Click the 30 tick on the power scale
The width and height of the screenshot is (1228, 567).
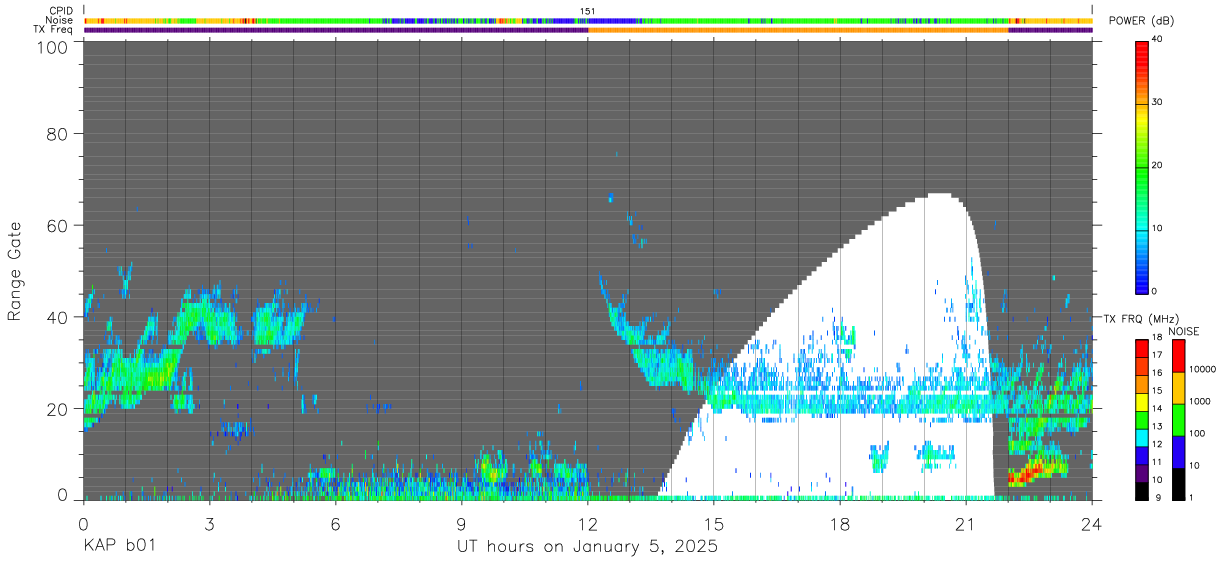1156,103
